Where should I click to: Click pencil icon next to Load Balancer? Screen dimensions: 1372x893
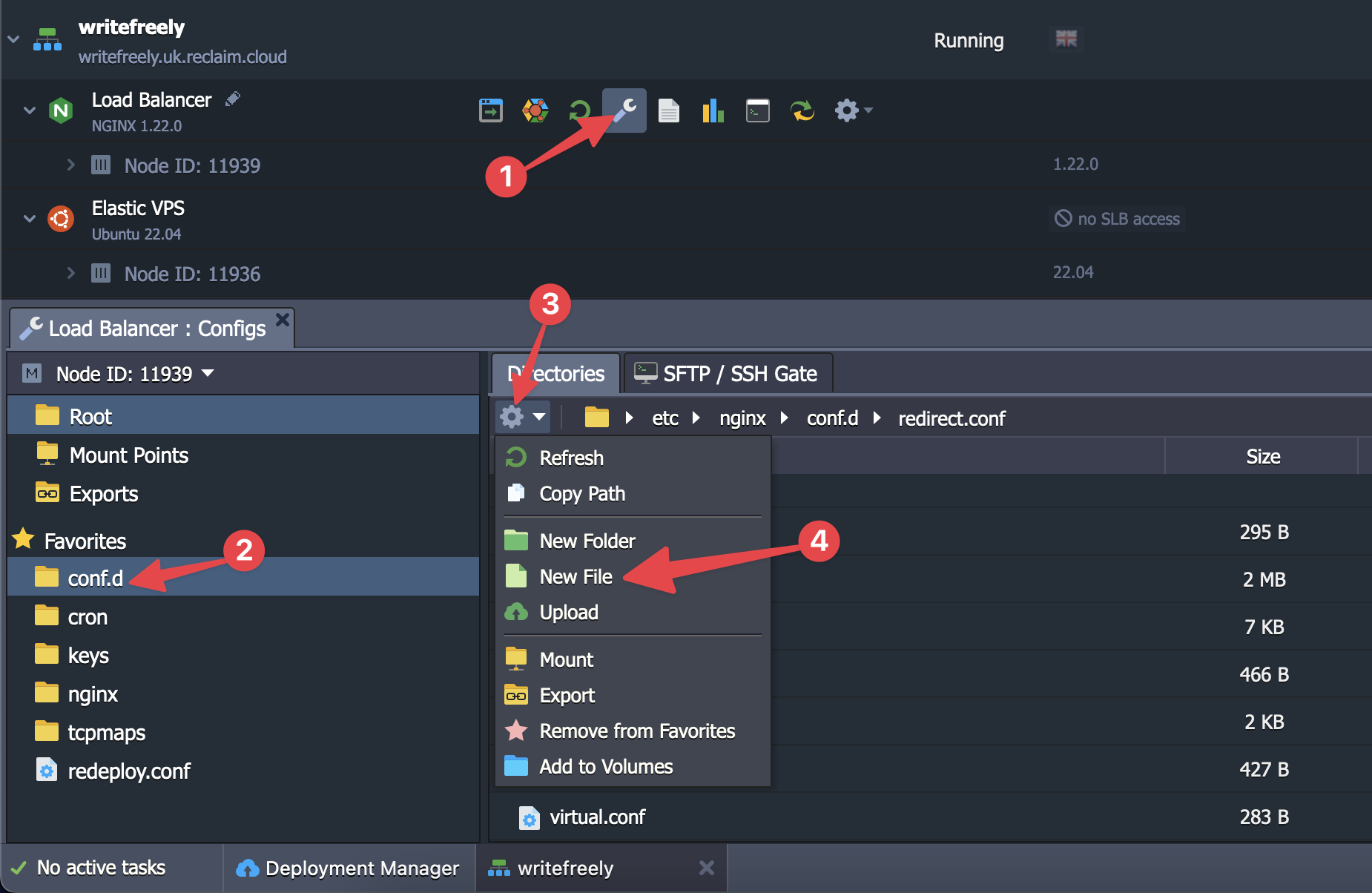(x=233, y=99)
